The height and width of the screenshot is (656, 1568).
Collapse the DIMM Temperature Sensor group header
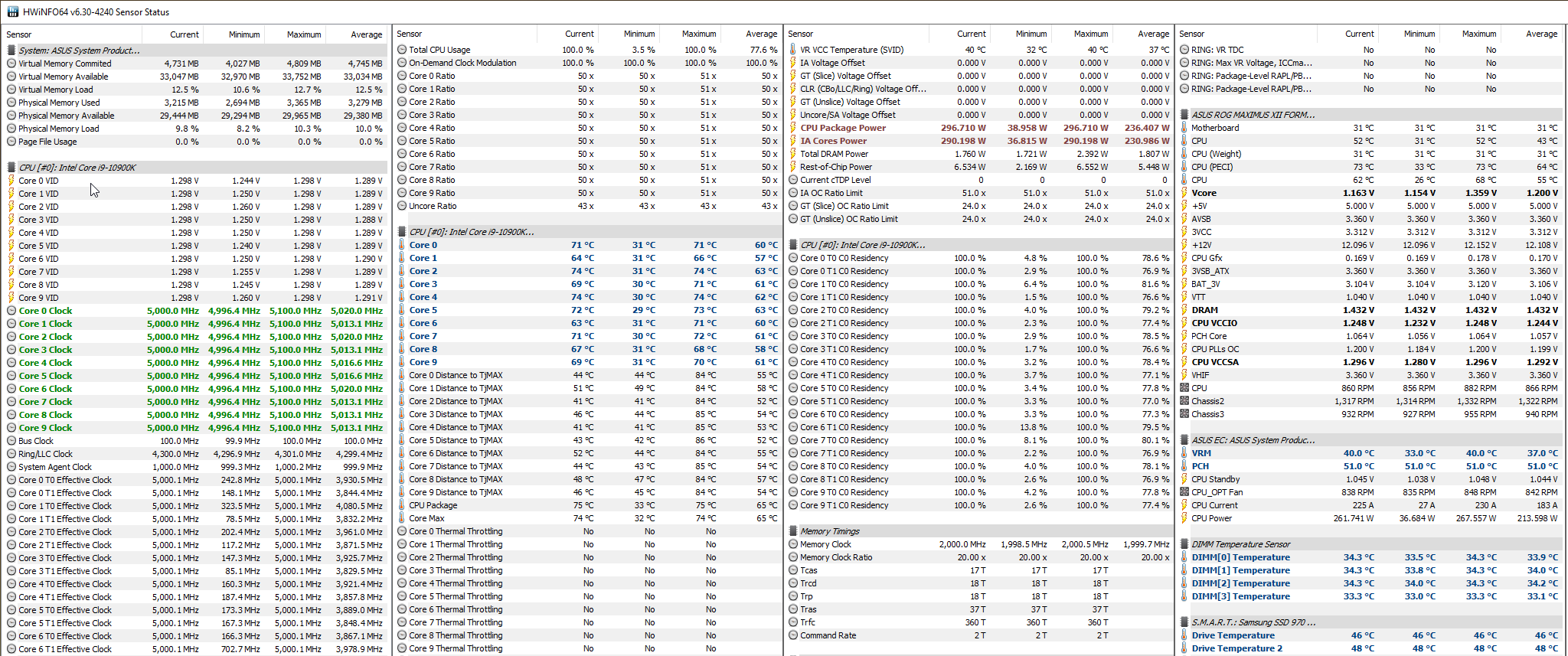pos(1184,544)
